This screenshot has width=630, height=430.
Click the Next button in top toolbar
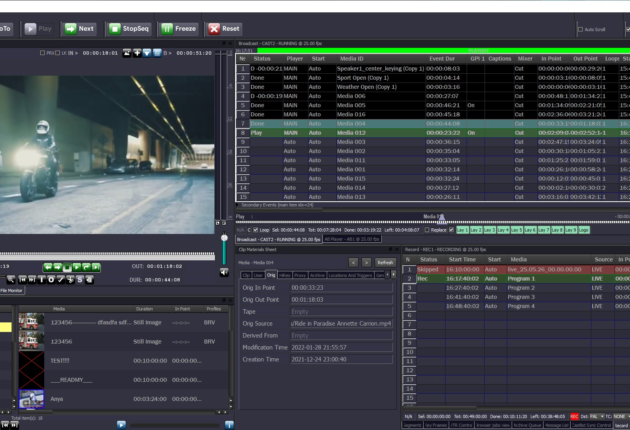click(80, 29)
